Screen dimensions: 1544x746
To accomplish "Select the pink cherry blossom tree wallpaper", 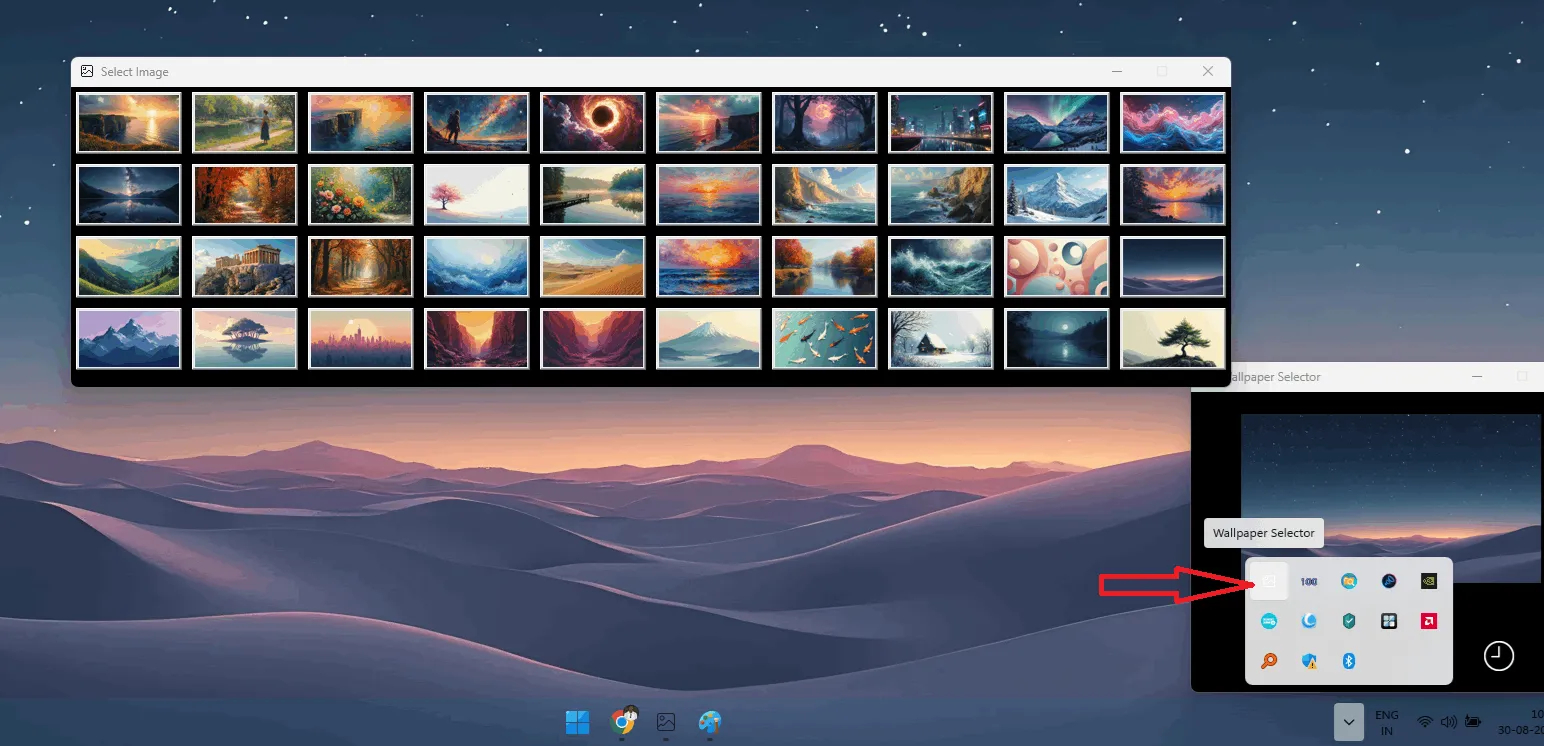I will pyautogui.click(x=477, y=195).
